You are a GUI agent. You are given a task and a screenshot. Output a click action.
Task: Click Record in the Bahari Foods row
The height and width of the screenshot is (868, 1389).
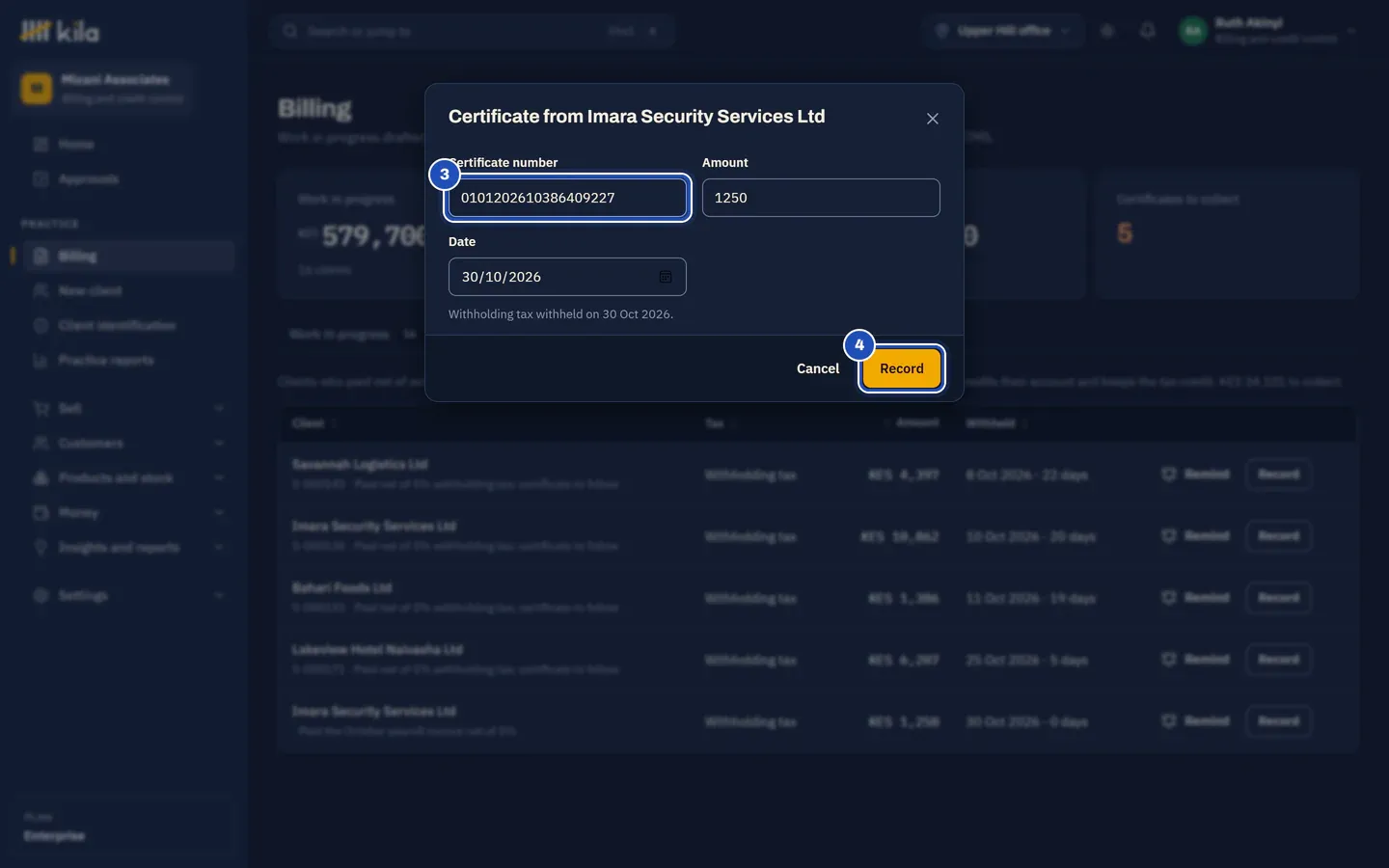point(1278,598)
